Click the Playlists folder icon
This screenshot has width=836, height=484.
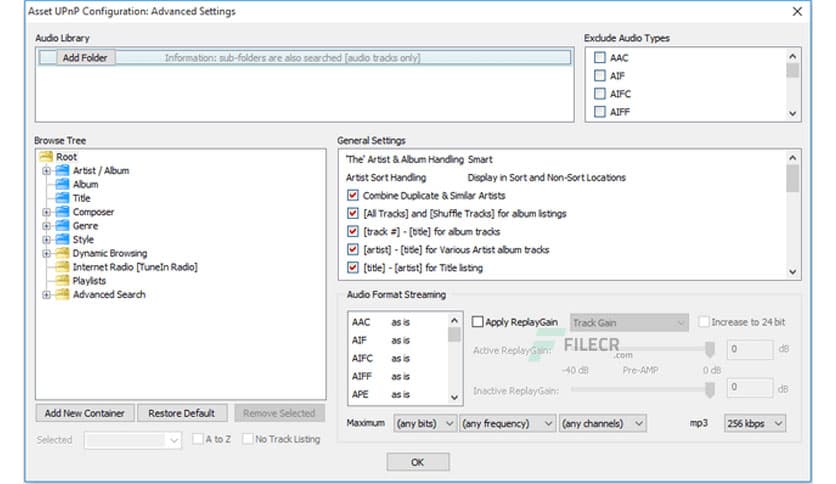pos(62,280)
